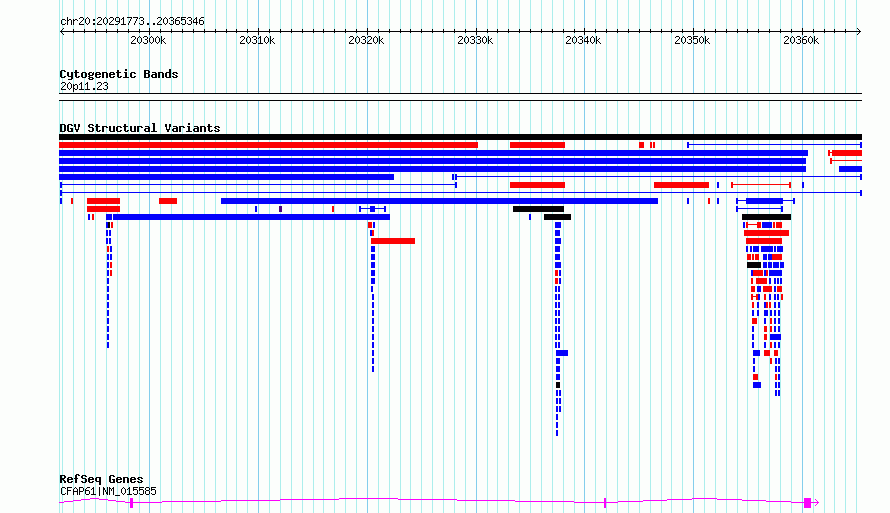The image size is (890, 513).
Task: Click the 20300k ruler label
Action: pyautogui.click(x=148, y=40)
